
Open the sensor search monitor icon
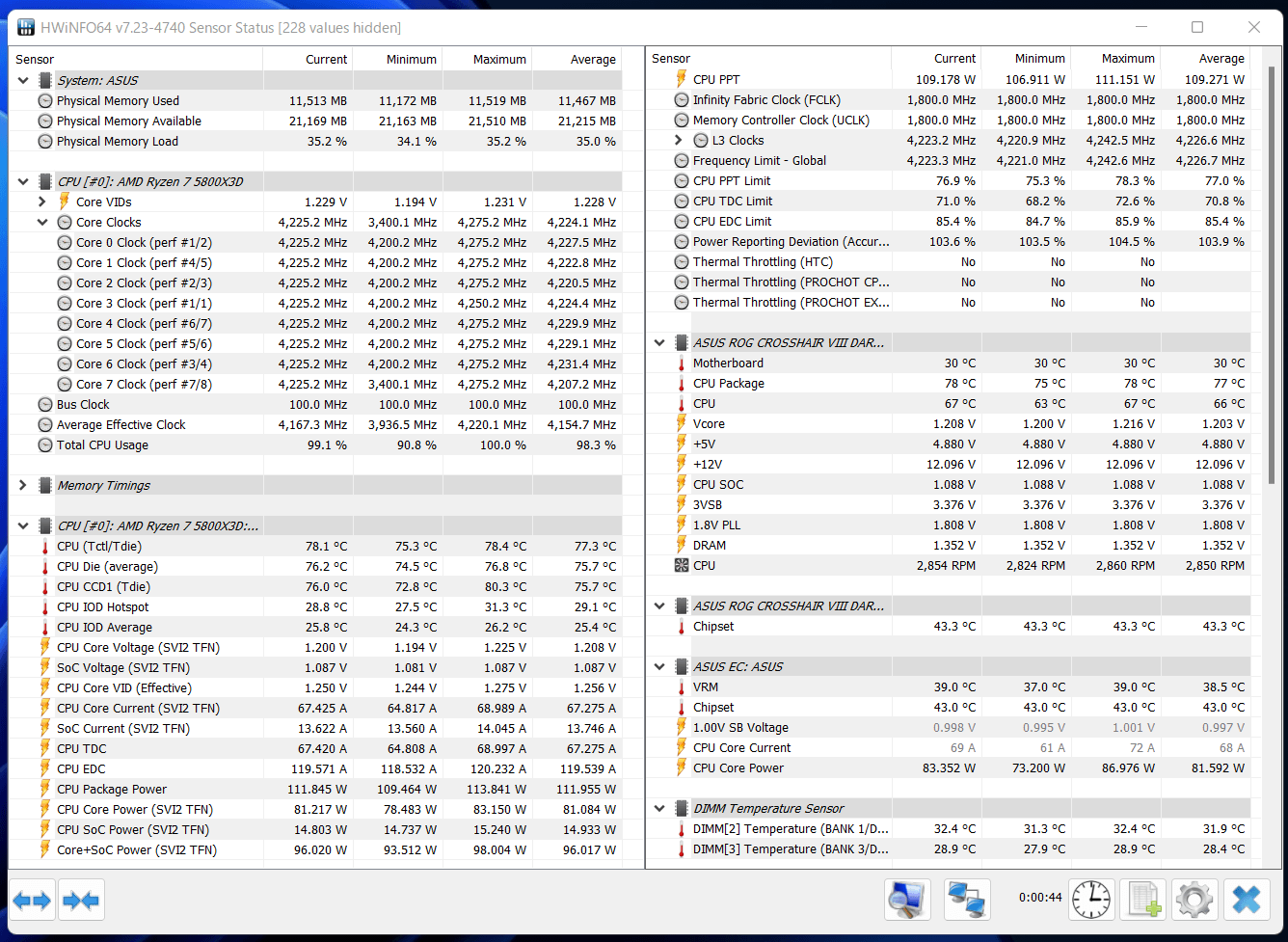(907, 900)
